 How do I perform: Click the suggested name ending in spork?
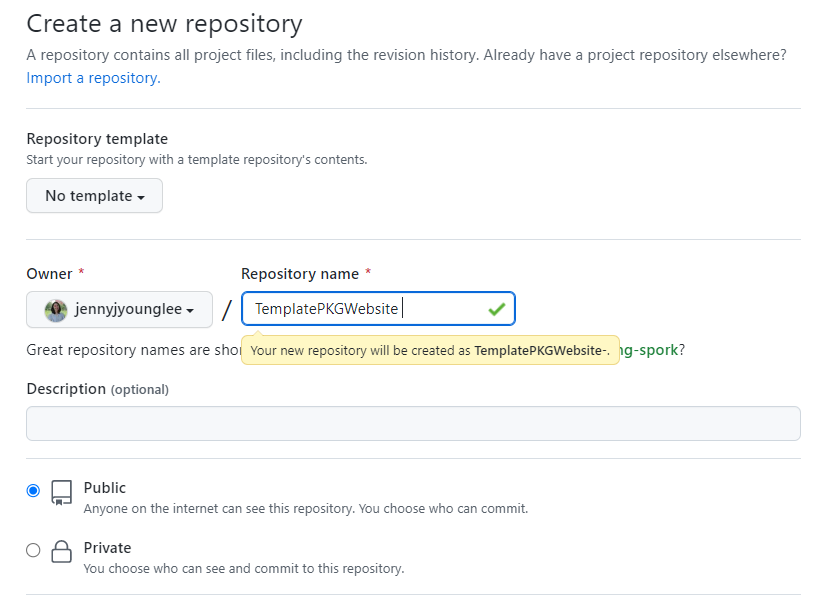tap(649, 350)
